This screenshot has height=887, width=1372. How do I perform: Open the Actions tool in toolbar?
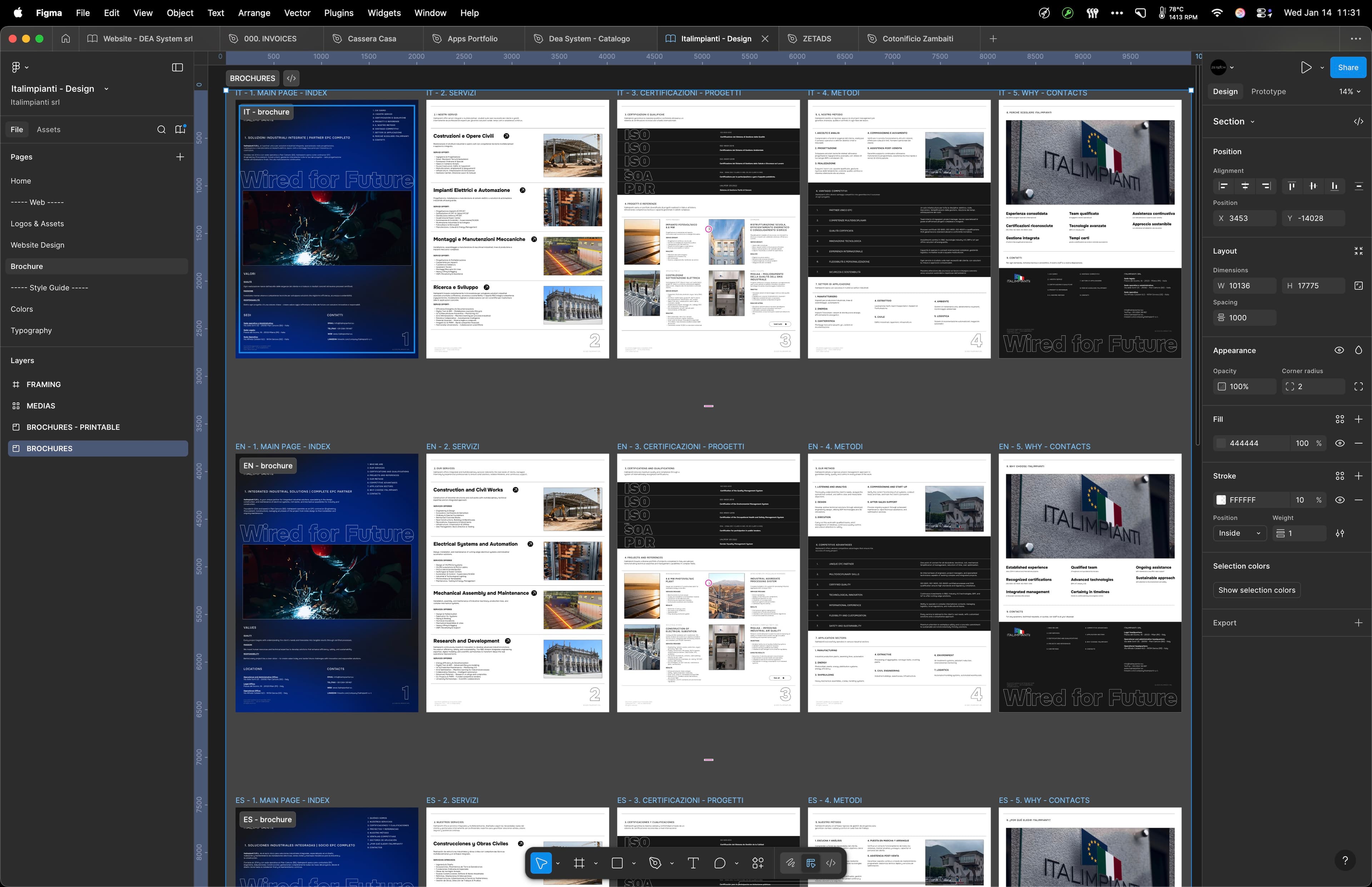click(758, 863)
